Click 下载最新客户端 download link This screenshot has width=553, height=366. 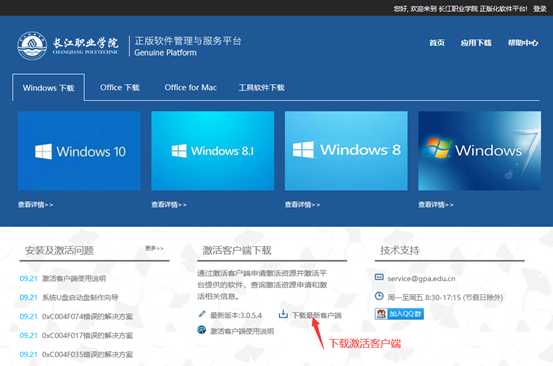(x=317, y=315)
